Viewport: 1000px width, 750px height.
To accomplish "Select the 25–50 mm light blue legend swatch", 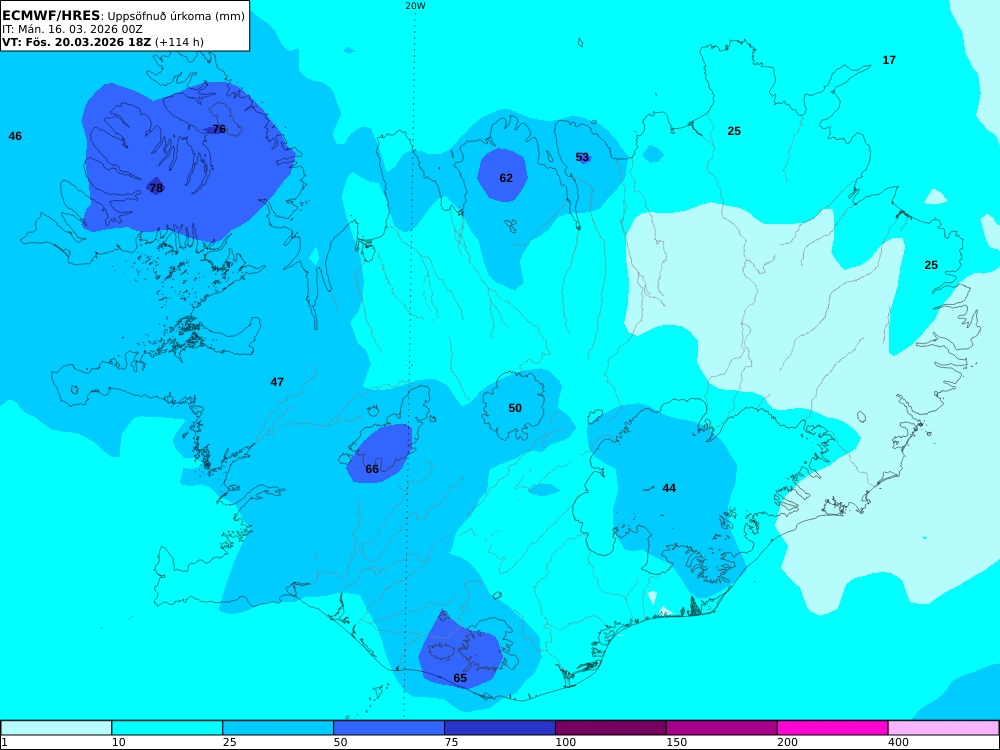I will coord(278,728).
